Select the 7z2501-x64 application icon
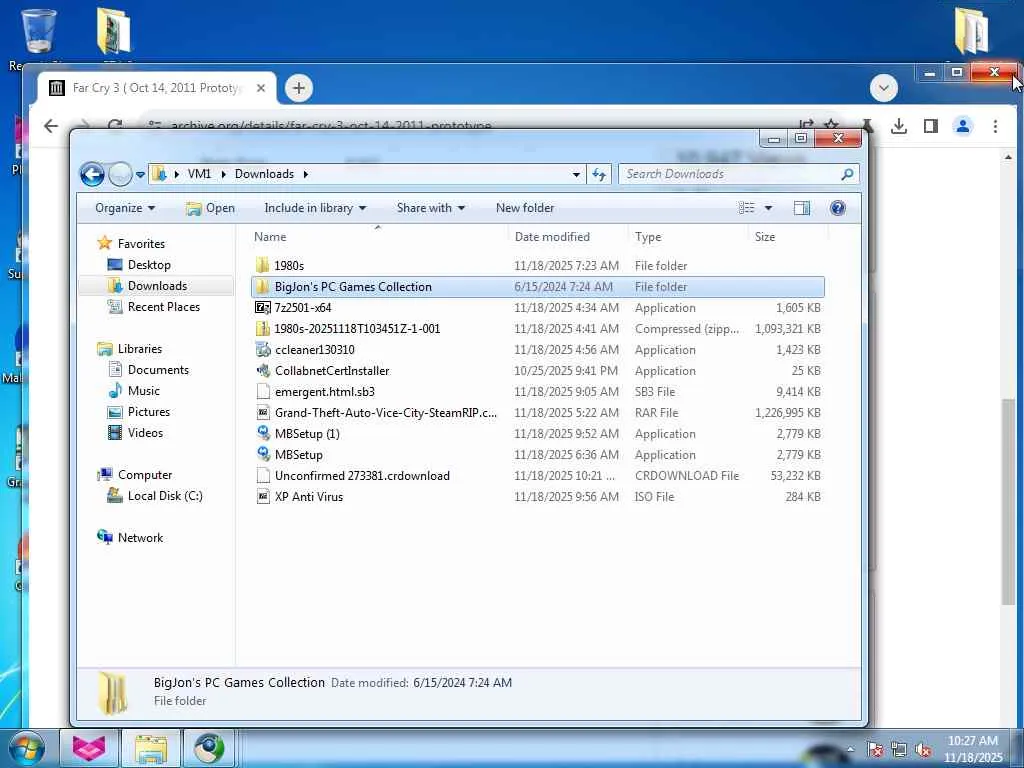The width and height of the screenshot is (1024, 768). (x=263, y=308)
